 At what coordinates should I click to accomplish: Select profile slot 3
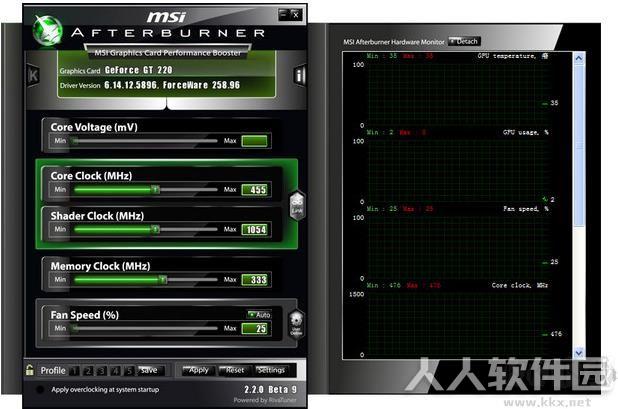[x=102, y=371]
